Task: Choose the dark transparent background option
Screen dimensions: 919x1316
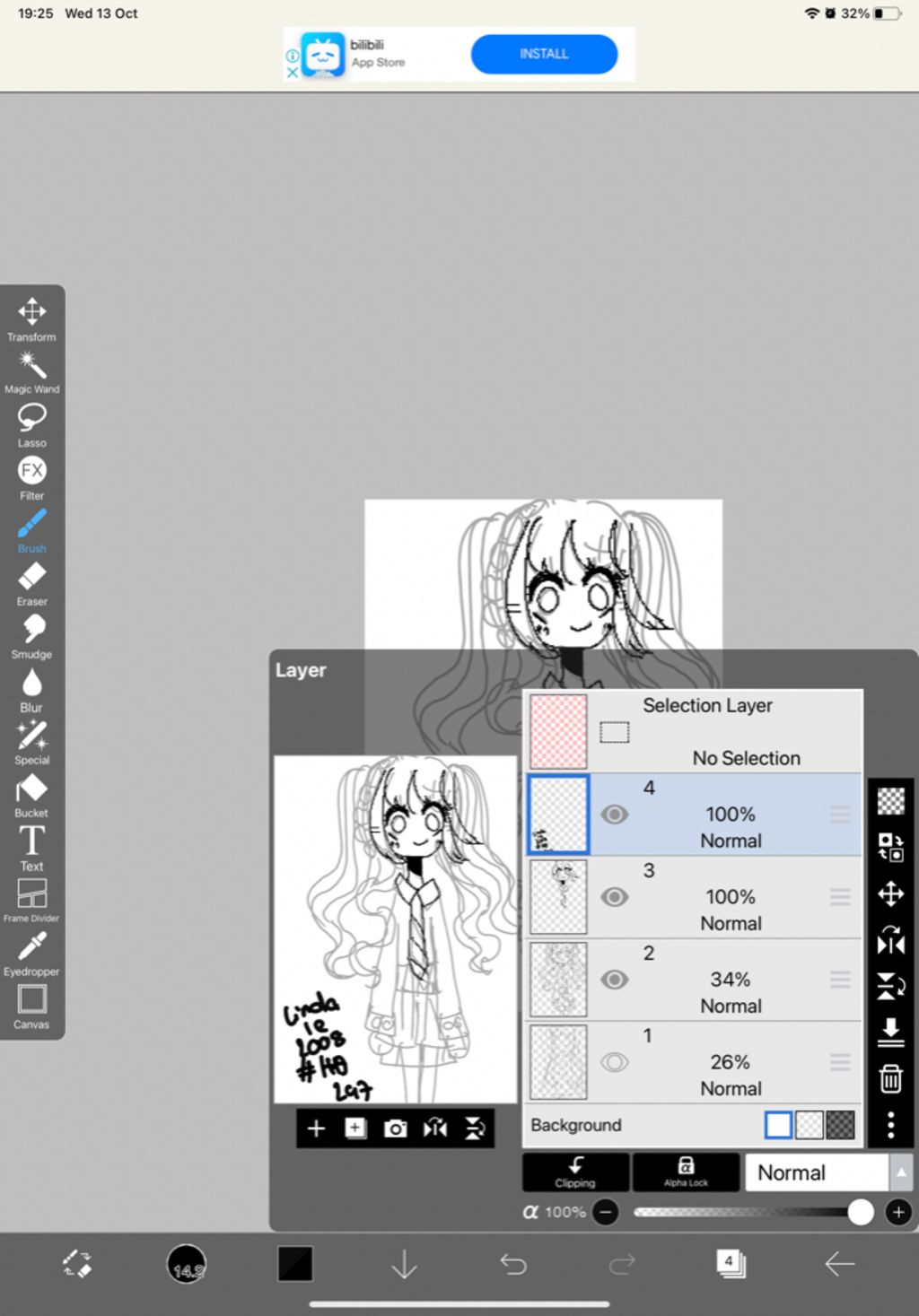Action: tap(840, 1125)
